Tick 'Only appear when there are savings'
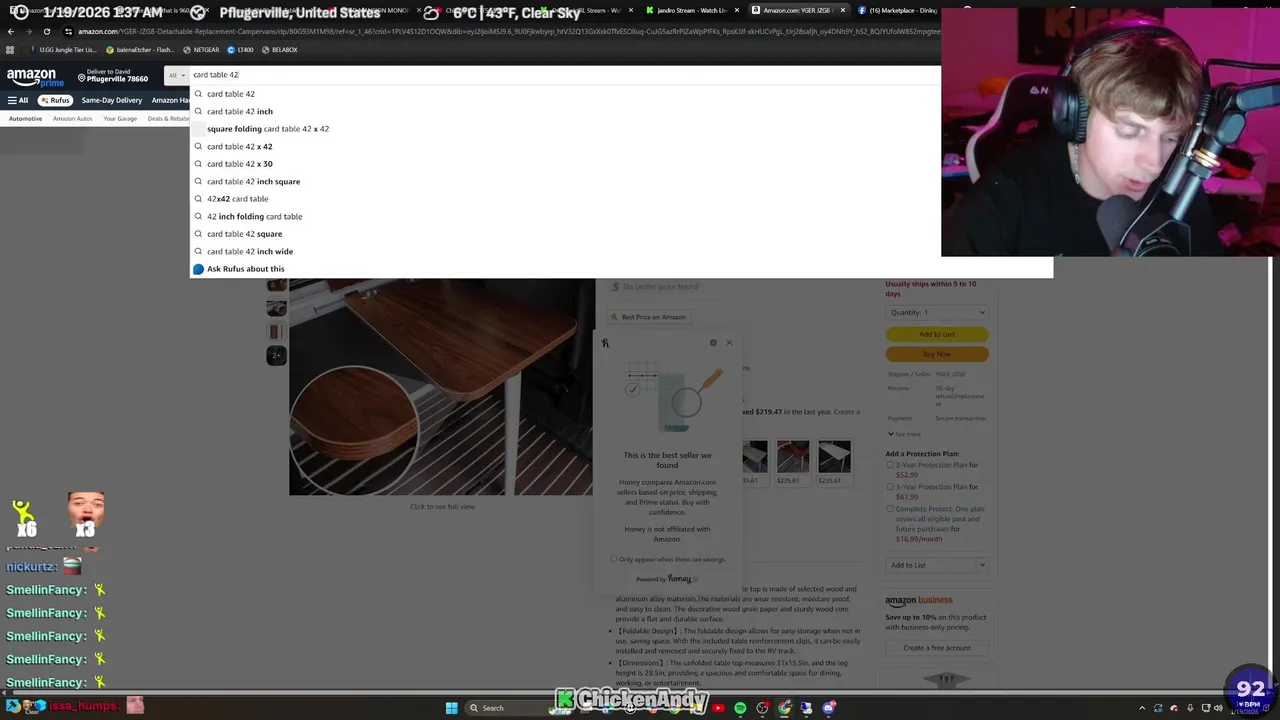The image size is (1280, 720). (615, 559)
